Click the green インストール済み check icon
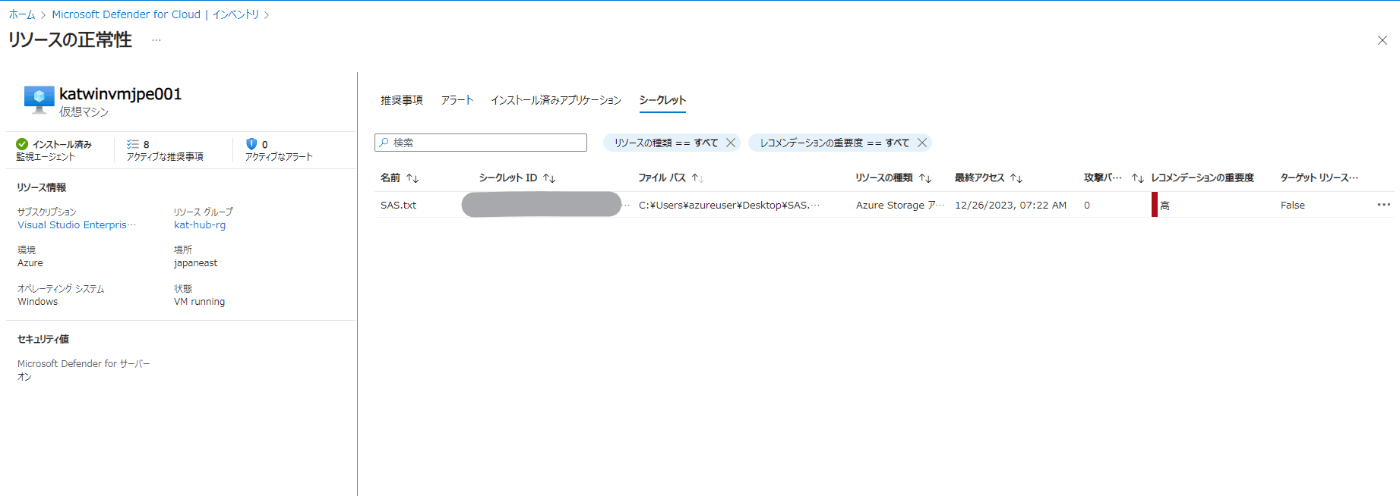Image resolution: width=1400 pixels, height=496 pixels. (22, 144)
